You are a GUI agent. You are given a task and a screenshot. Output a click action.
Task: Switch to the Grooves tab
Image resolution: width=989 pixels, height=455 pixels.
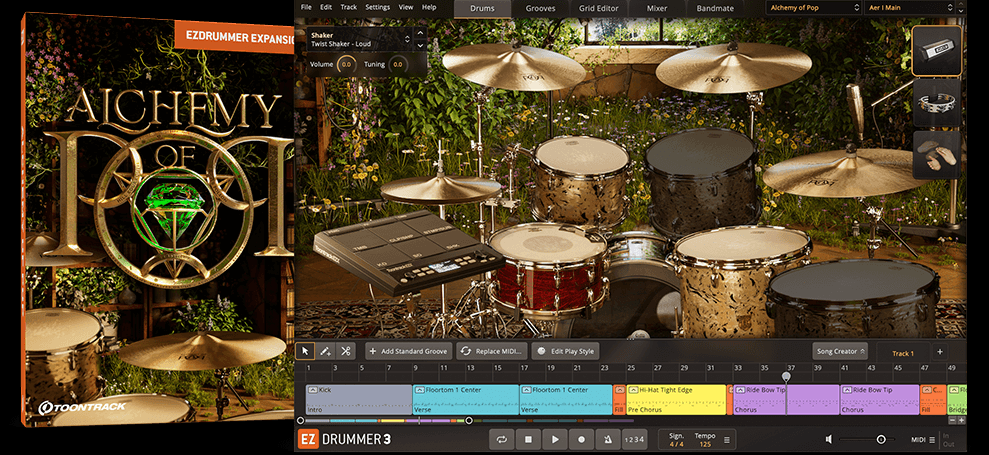tap(541, 8)
